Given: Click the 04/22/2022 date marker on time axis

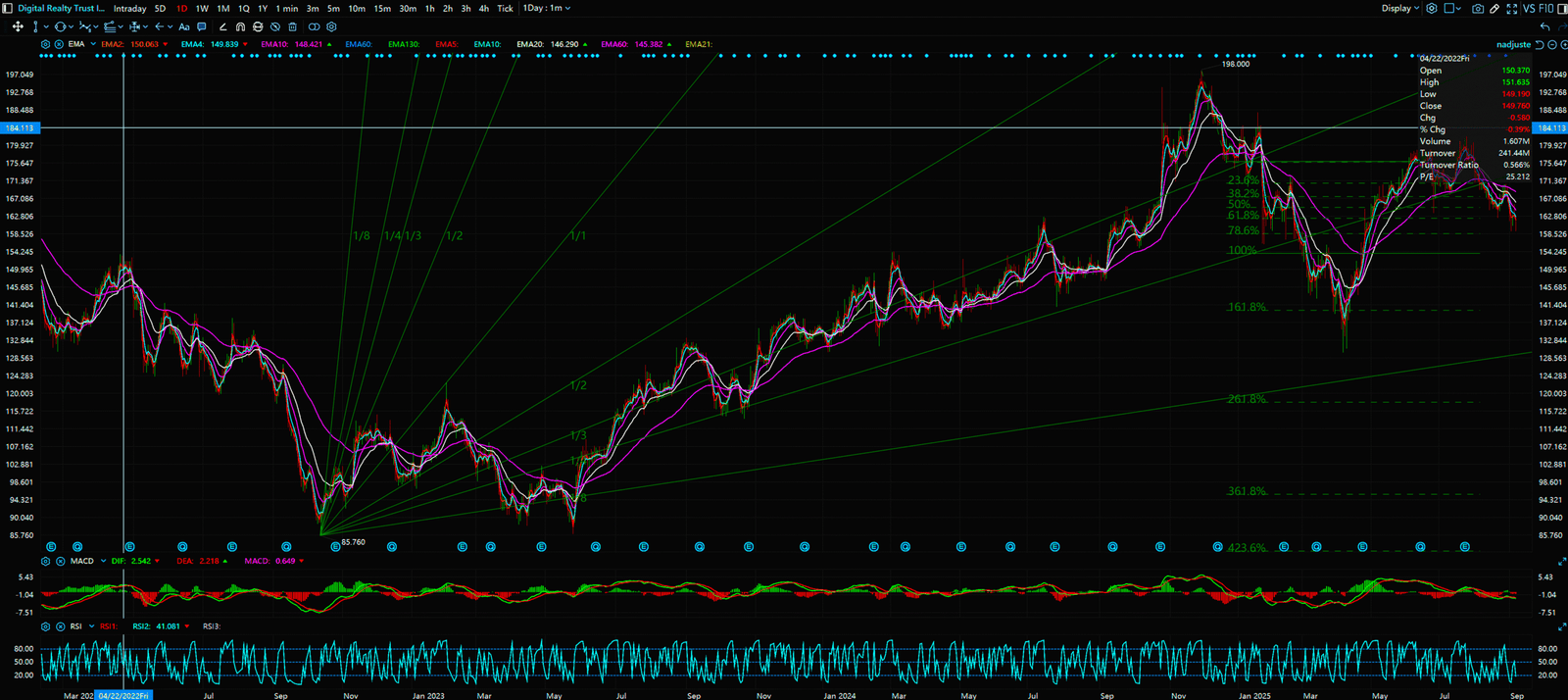Looking at the screenshot, I should point(123,695).
